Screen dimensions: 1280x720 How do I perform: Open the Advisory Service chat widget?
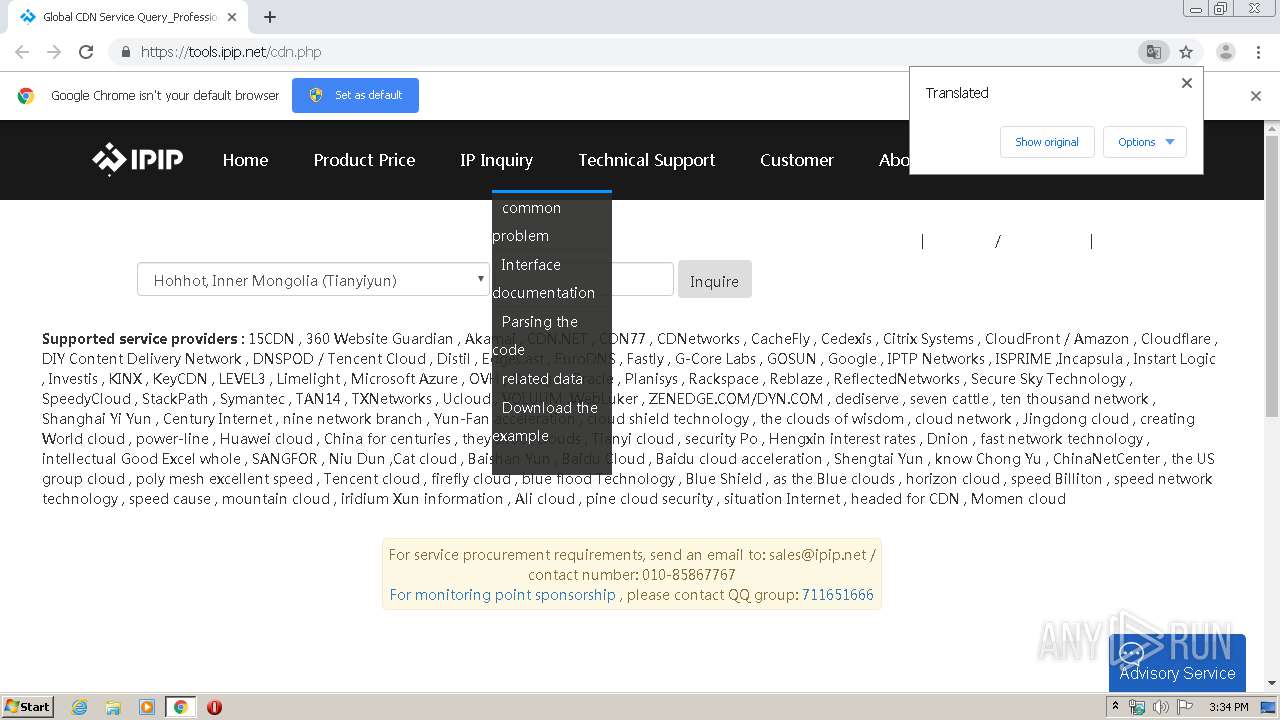[x=1177, y=662]
